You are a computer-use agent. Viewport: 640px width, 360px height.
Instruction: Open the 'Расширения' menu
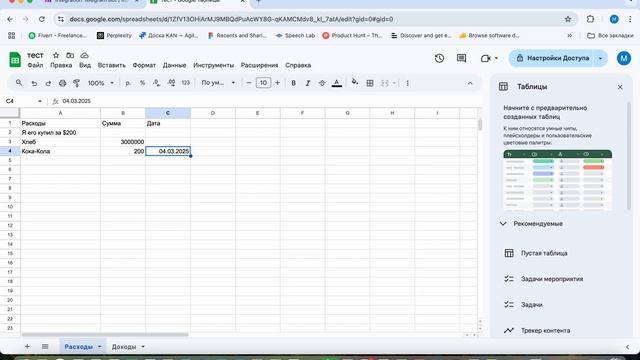[259, 65]
